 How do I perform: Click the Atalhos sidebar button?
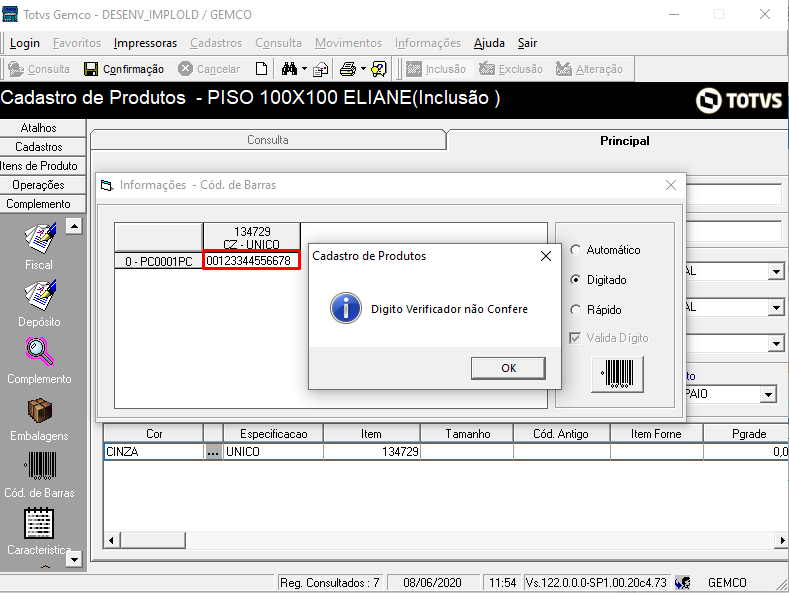[43, 128]
